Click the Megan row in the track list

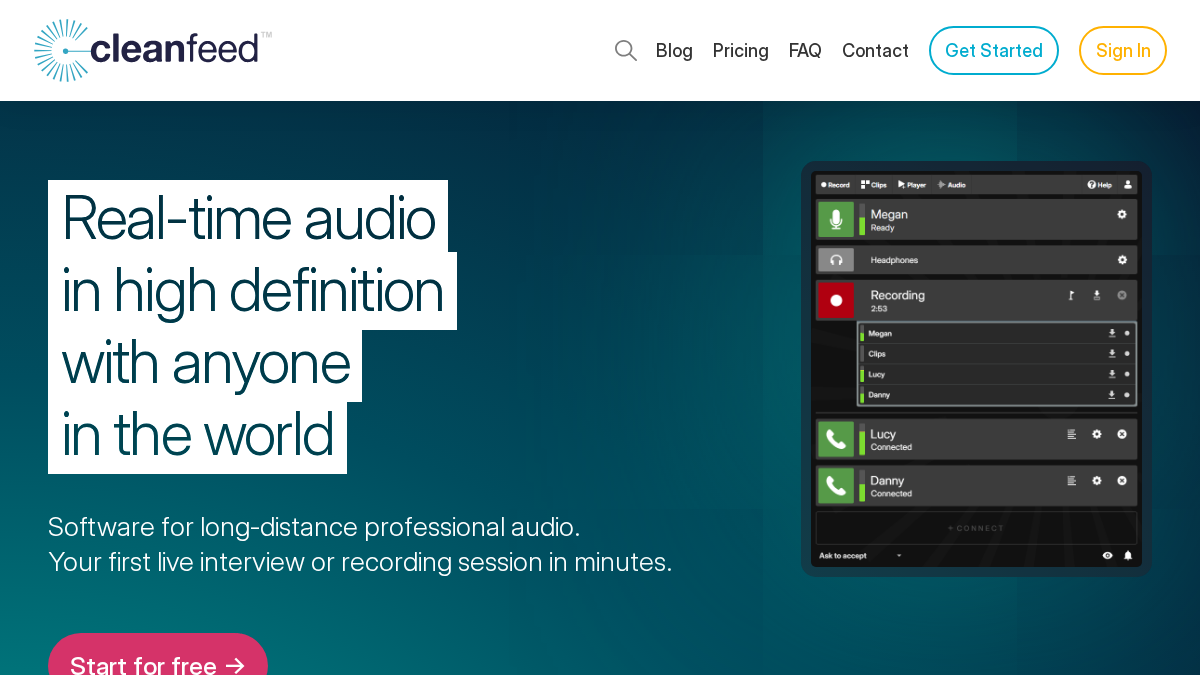(x=997, y=333)
